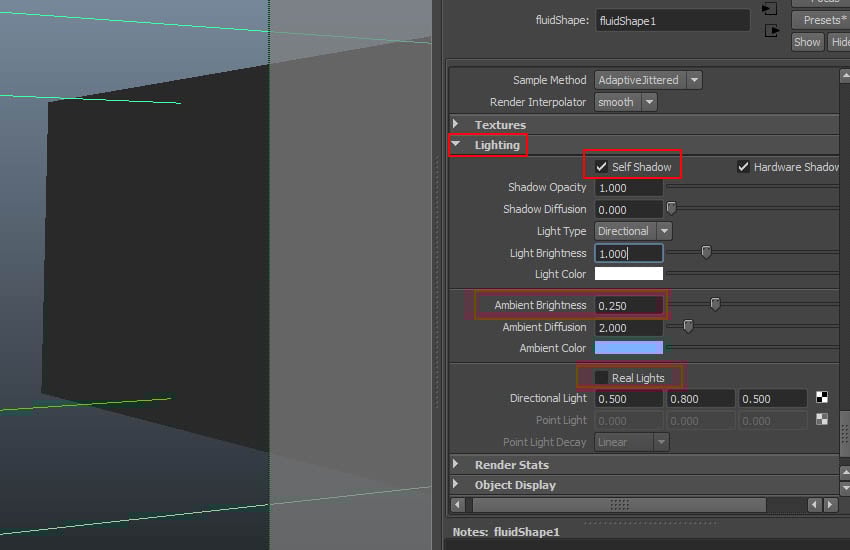Click the Ambient Brightness slider handle
The image size is (850, 550).
pyautogui.click(x=715, y=305)
